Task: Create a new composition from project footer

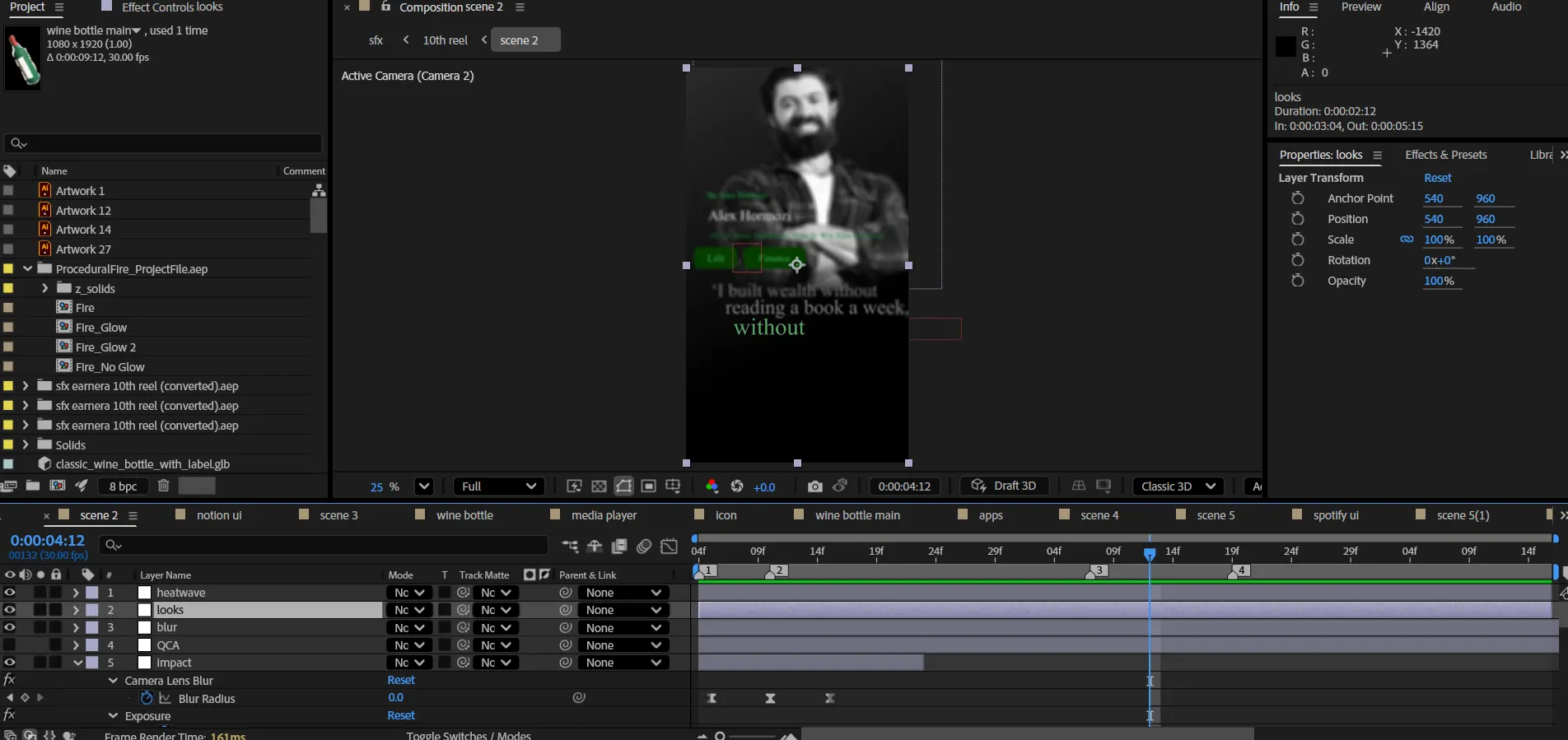Action: point(57,486)
